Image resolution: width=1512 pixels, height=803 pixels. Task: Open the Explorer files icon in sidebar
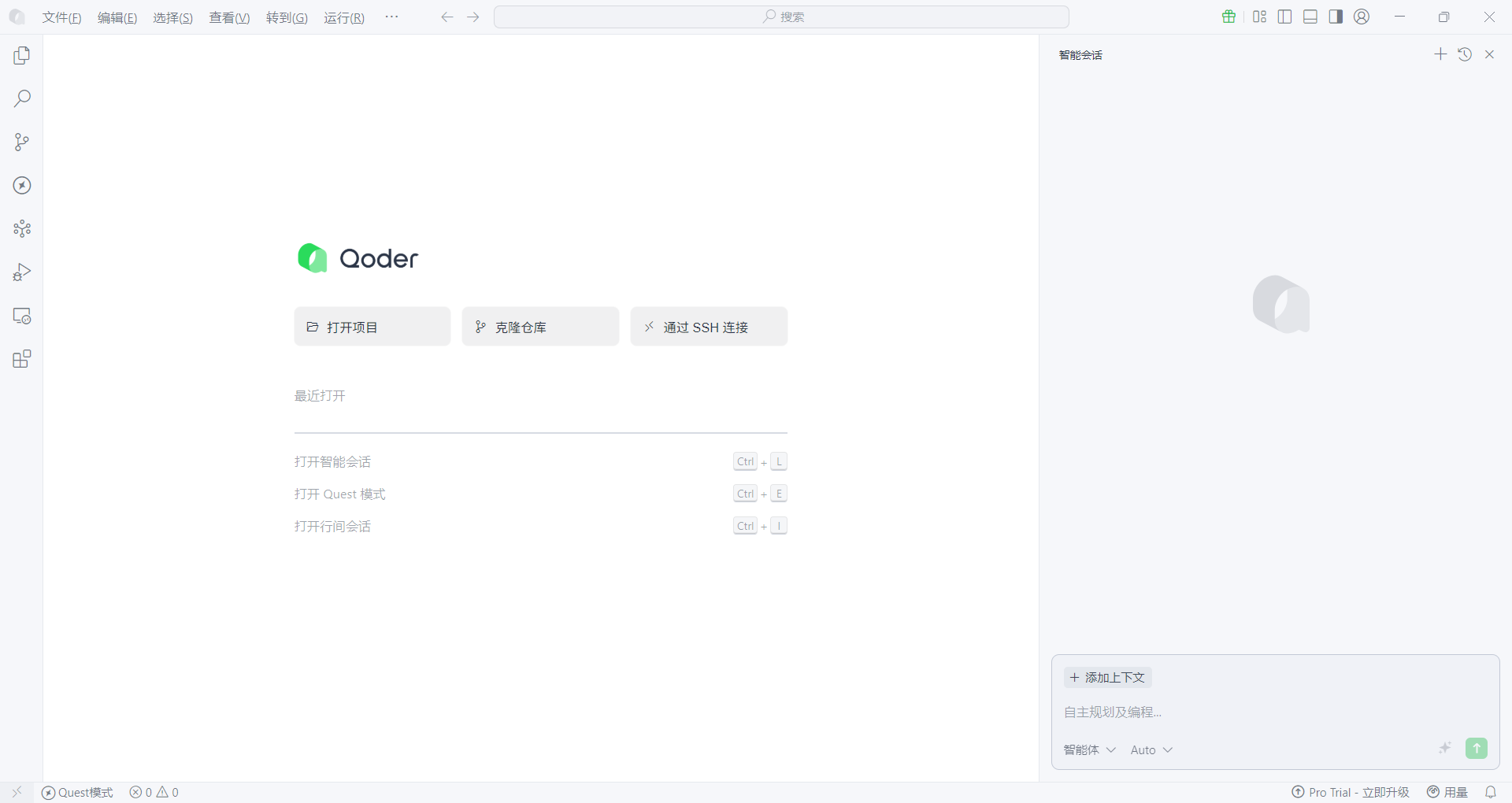[x=22, y=55]
